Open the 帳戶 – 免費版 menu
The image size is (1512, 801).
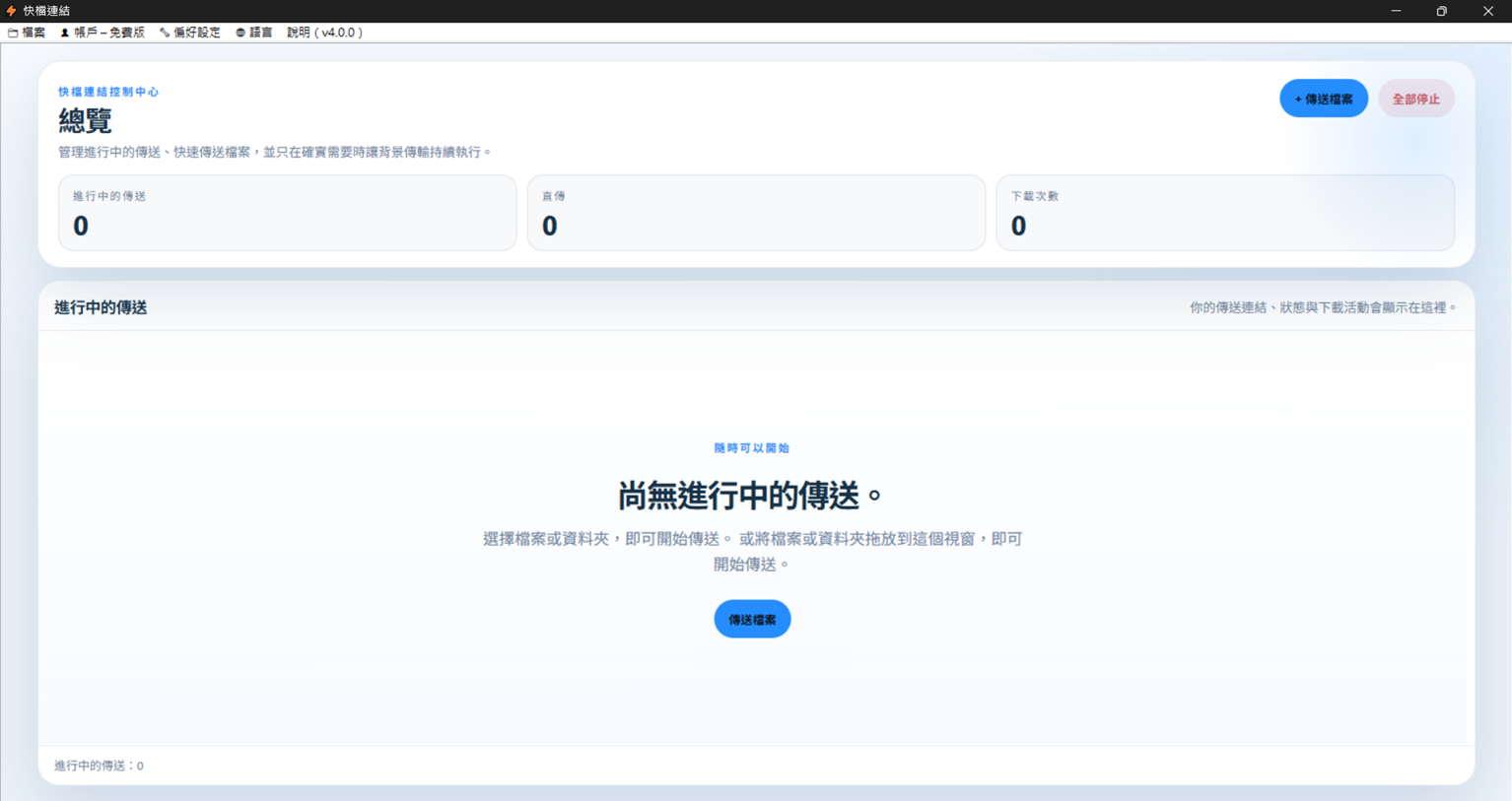pyautogui.click(x=103, y=33)
